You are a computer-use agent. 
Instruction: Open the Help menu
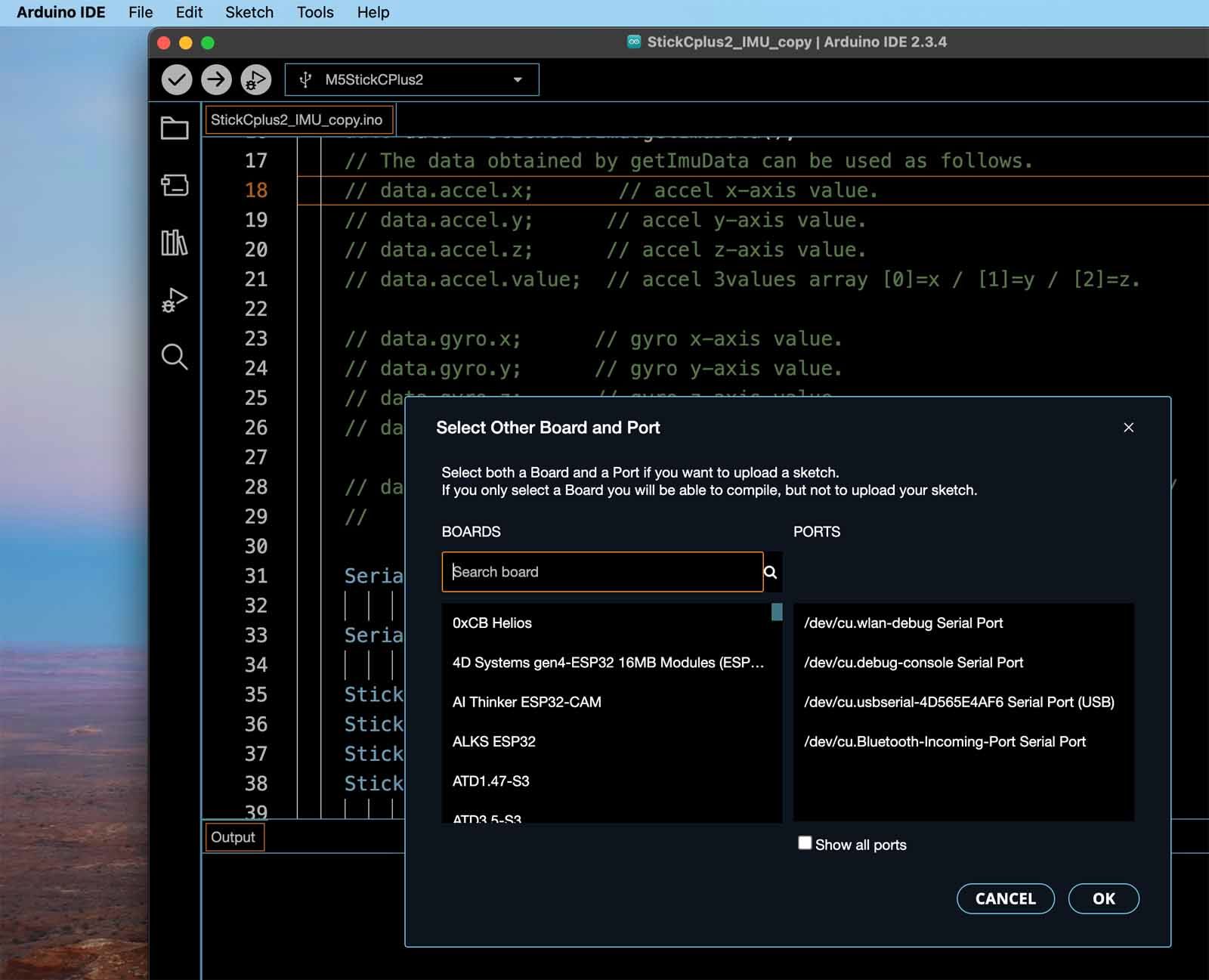tap(373, 12)
